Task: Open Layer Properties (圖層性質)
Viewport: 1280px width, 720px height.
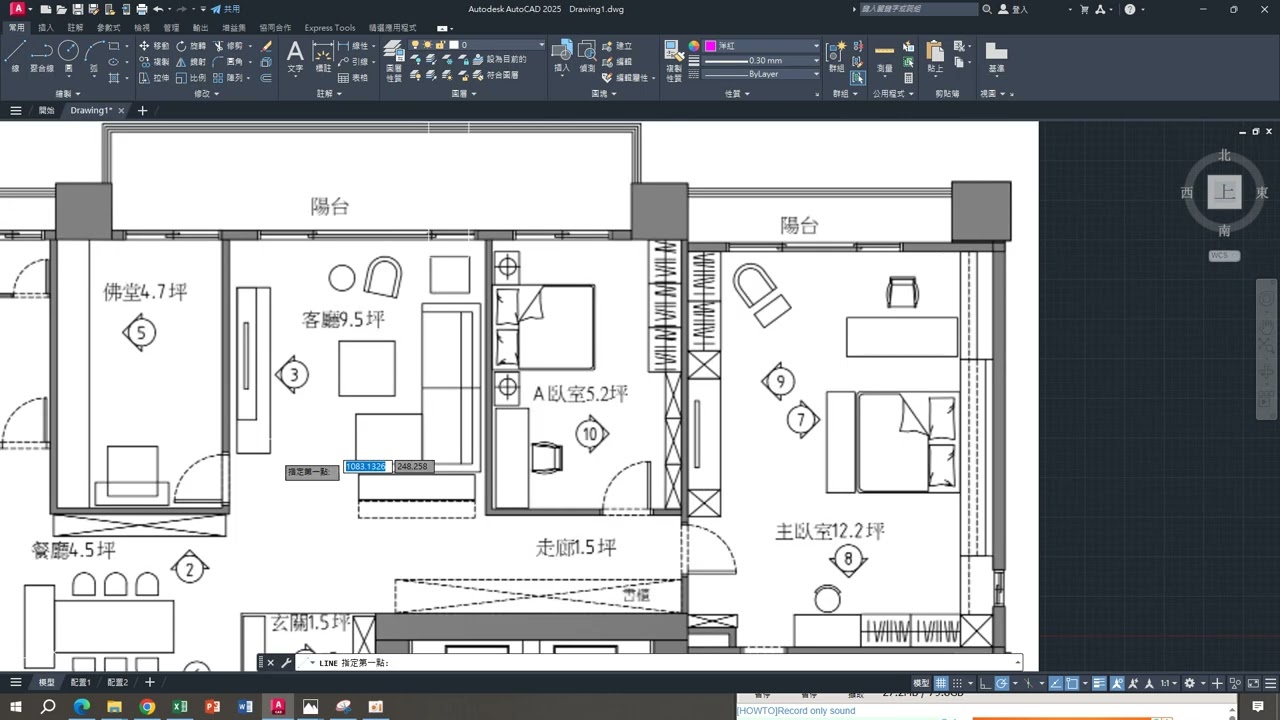Action: tap(394, 60)
